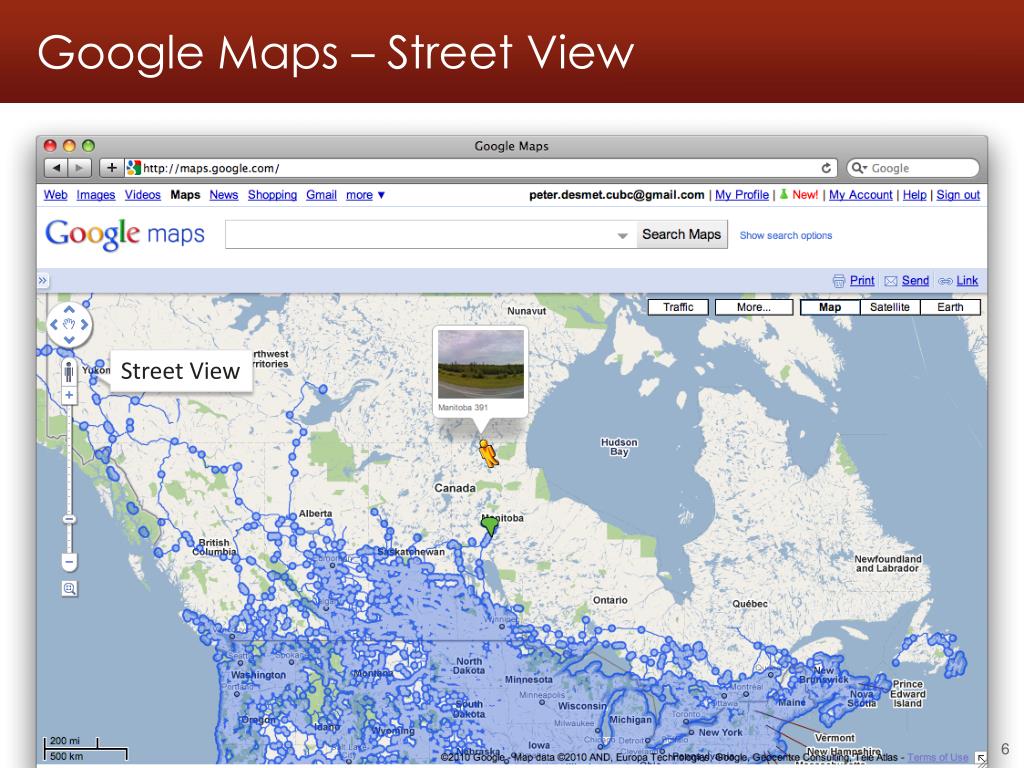Open the More... layers menu
This screenshot has width=1024, height=768.
pos(754,307)
